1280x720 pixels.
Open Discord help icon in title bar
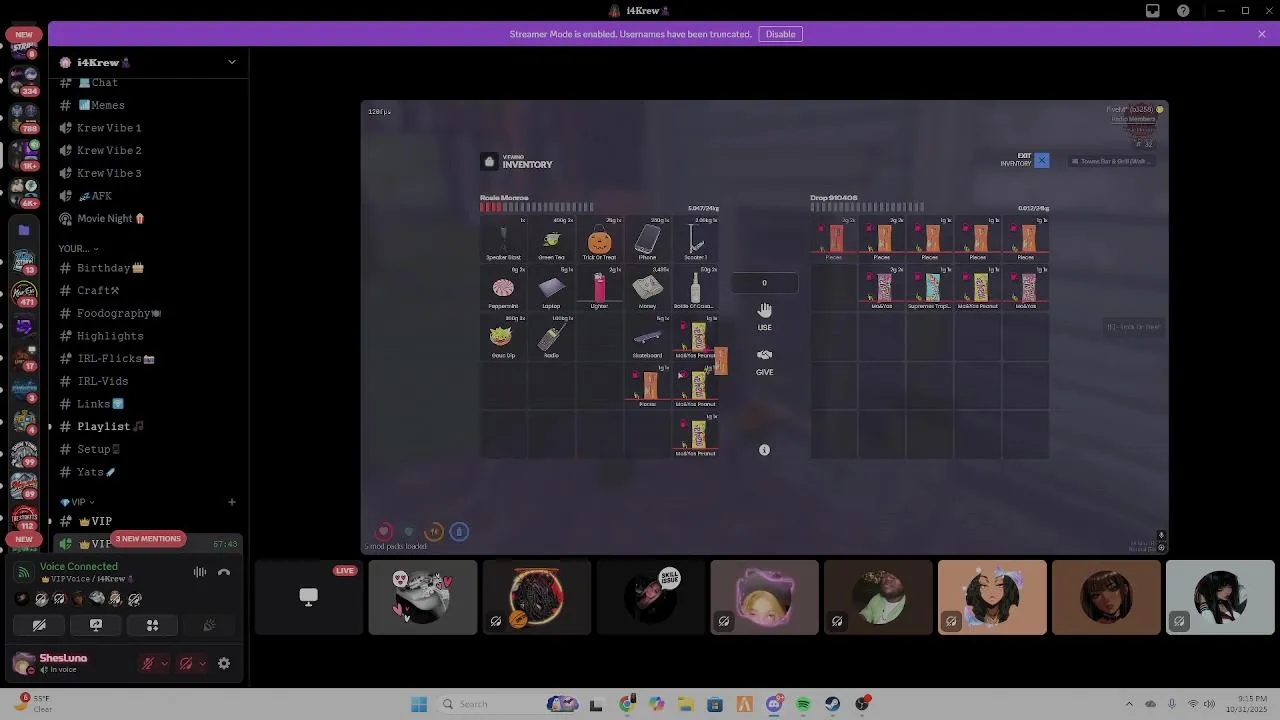[1184, 11]
